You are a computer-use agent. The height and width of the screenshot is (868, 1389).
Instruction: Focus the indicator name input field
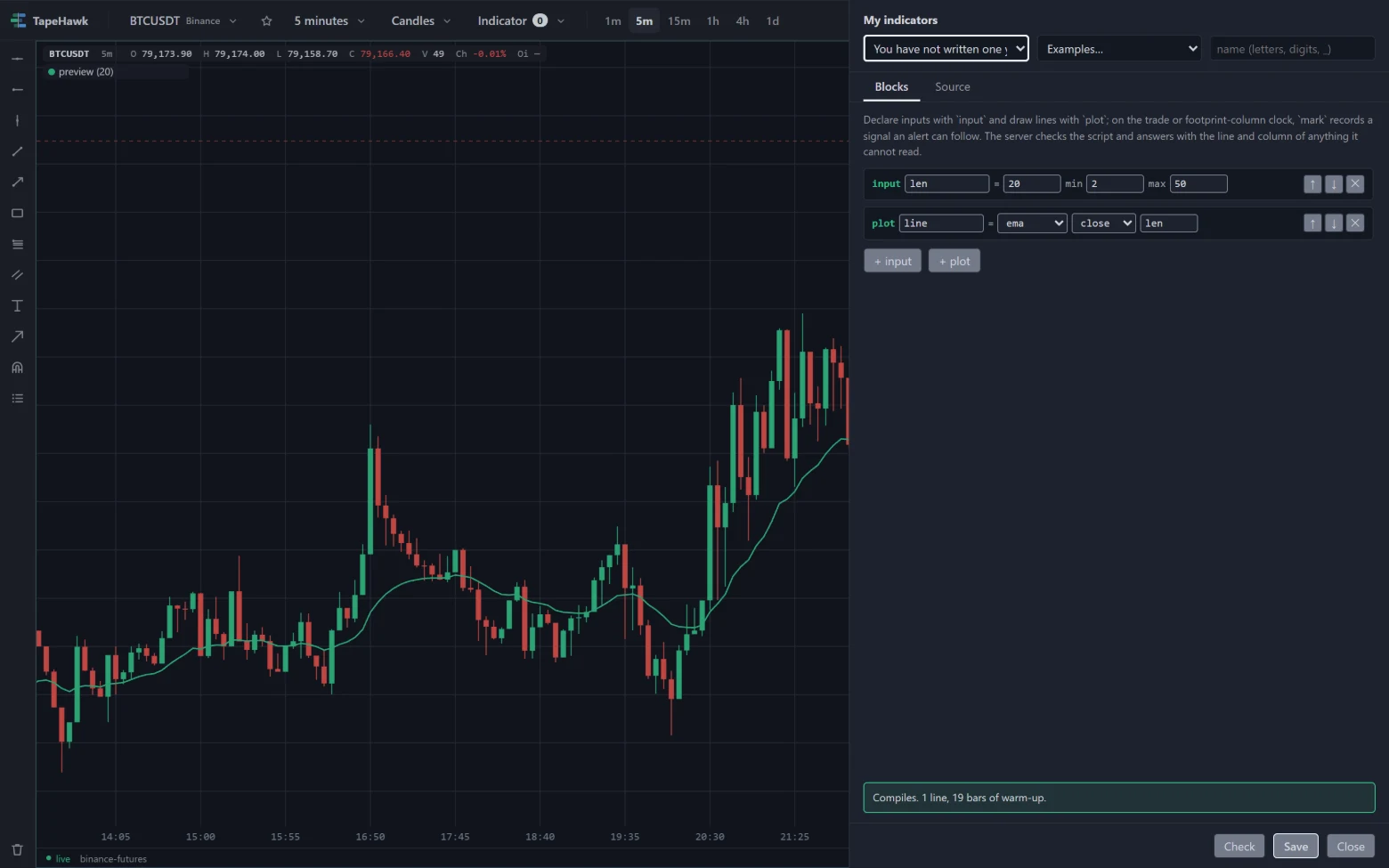click(x=1292, y=49)
